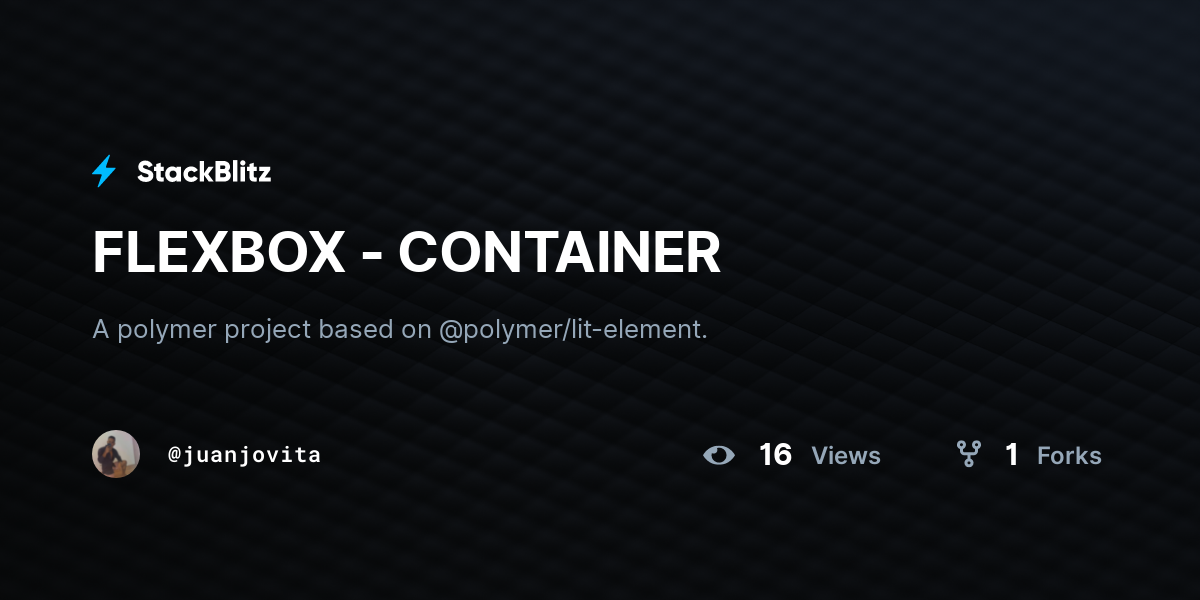The image size is (1200, 600).
Task: Click the Forks label
Action: coord(1069,456)
